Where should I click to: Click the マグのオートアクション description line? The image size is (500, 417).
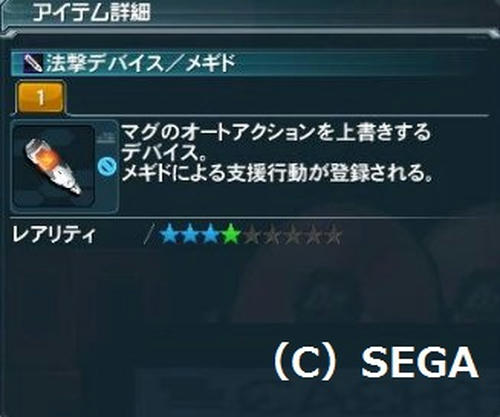pyautogui.click(x=276, y=133)
